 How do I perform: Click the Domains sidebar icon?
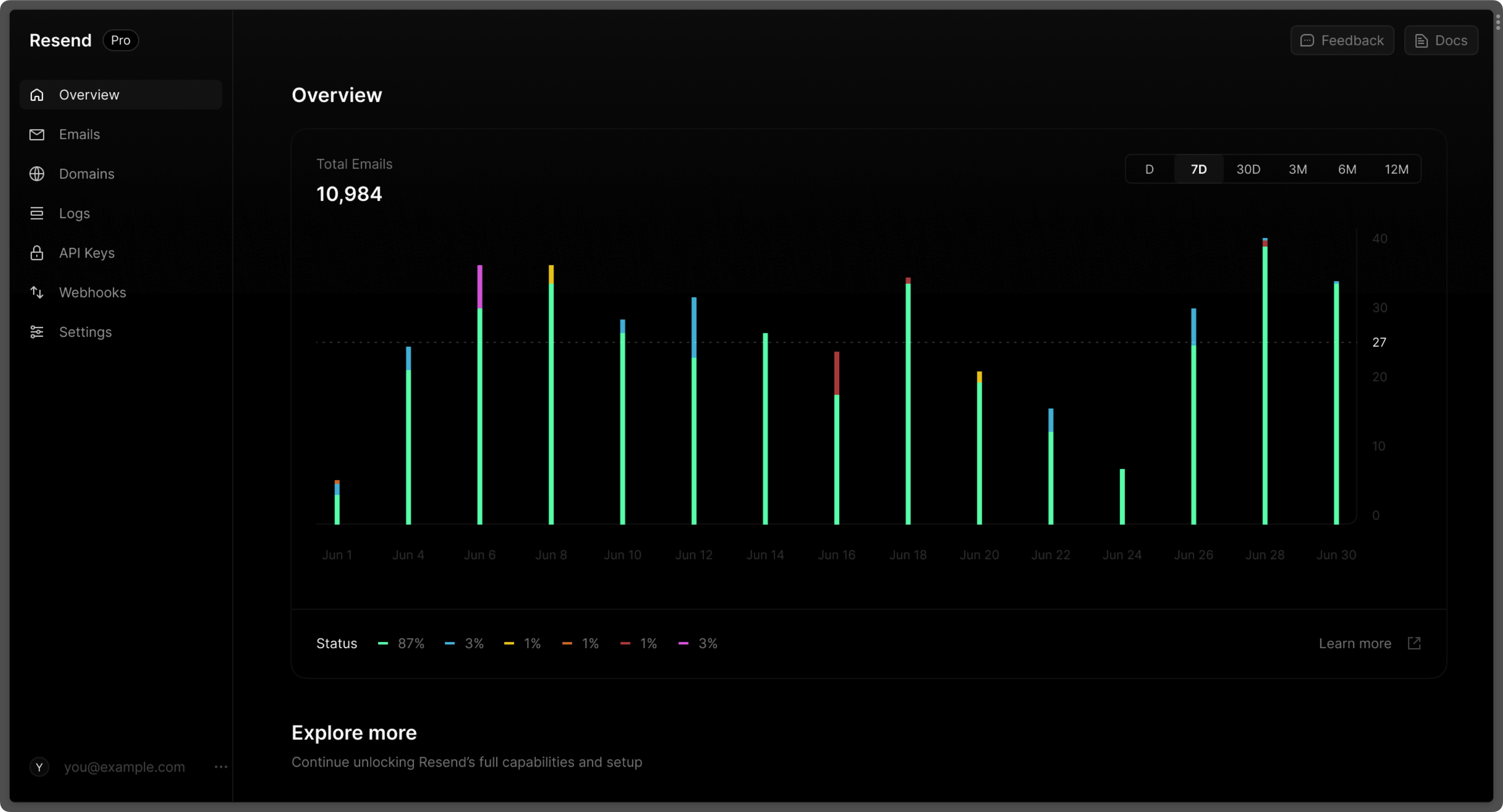(37, 173)
